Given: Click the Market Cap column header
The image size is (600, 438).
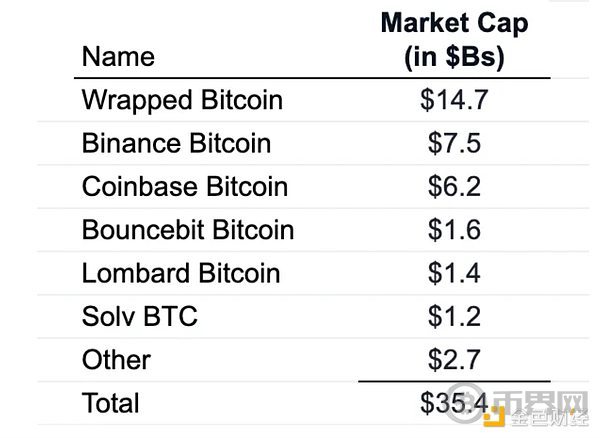Looking at the screenshot, I should click(x=454, y=40).
